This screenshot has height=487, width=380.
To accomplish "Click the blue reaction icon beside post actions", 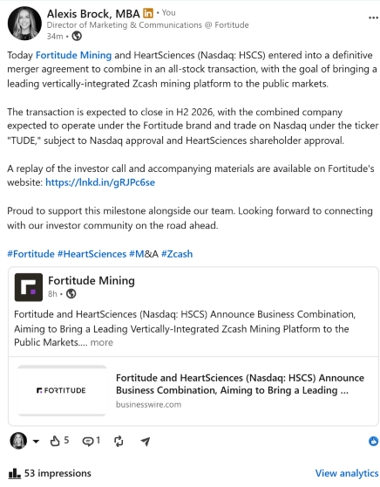I will pos(373,441).
